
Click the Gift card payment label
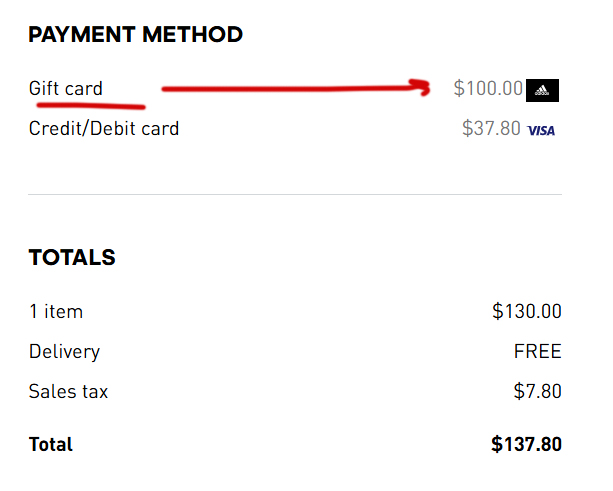(66, 89)
